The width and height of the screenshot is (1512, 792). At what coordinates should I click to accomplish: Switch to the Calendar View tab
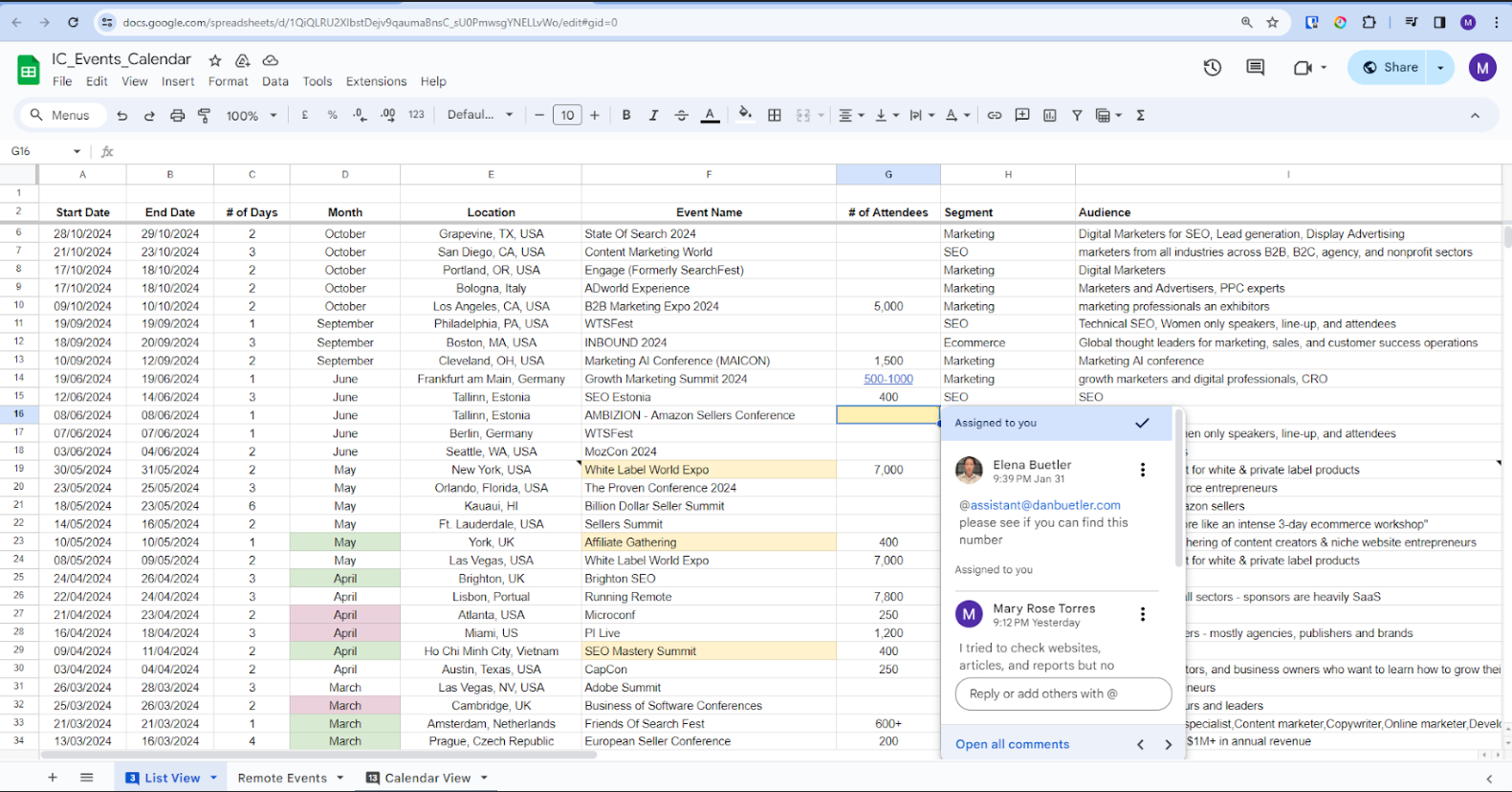tap(427, 778)
